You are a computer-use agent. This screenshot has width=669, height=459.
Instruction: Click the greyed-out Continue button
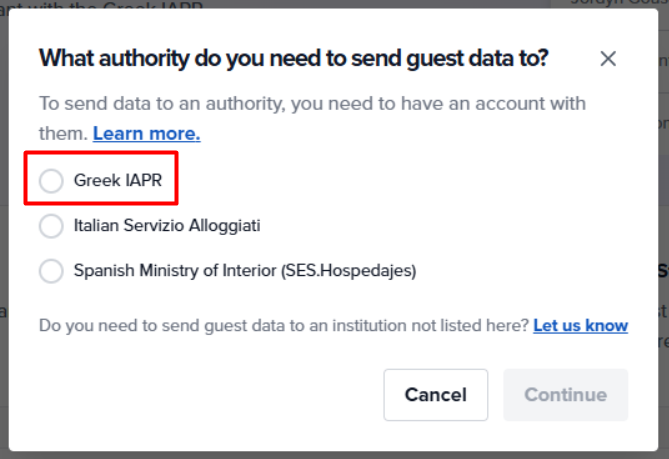click(566, 395)
